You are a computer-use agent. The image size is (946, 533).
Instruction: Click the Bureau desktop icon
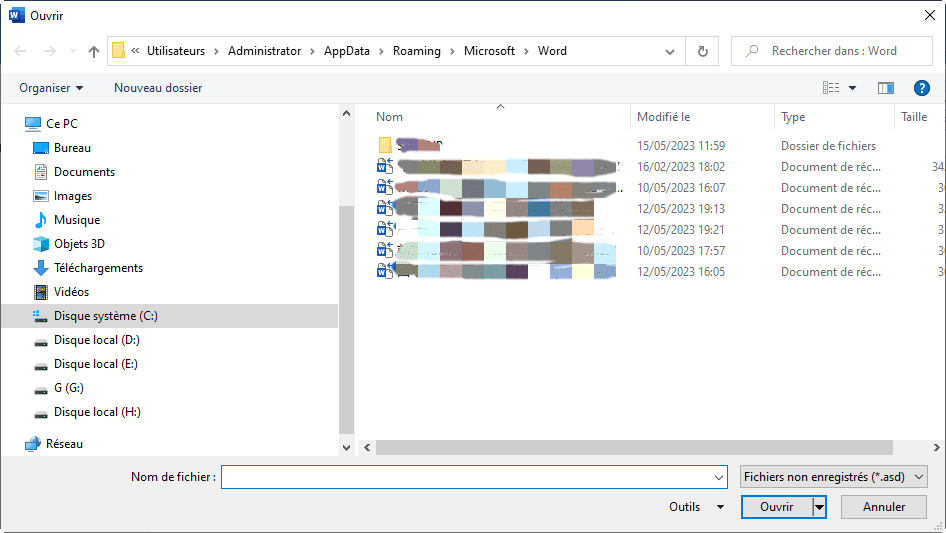click(40, 148)
